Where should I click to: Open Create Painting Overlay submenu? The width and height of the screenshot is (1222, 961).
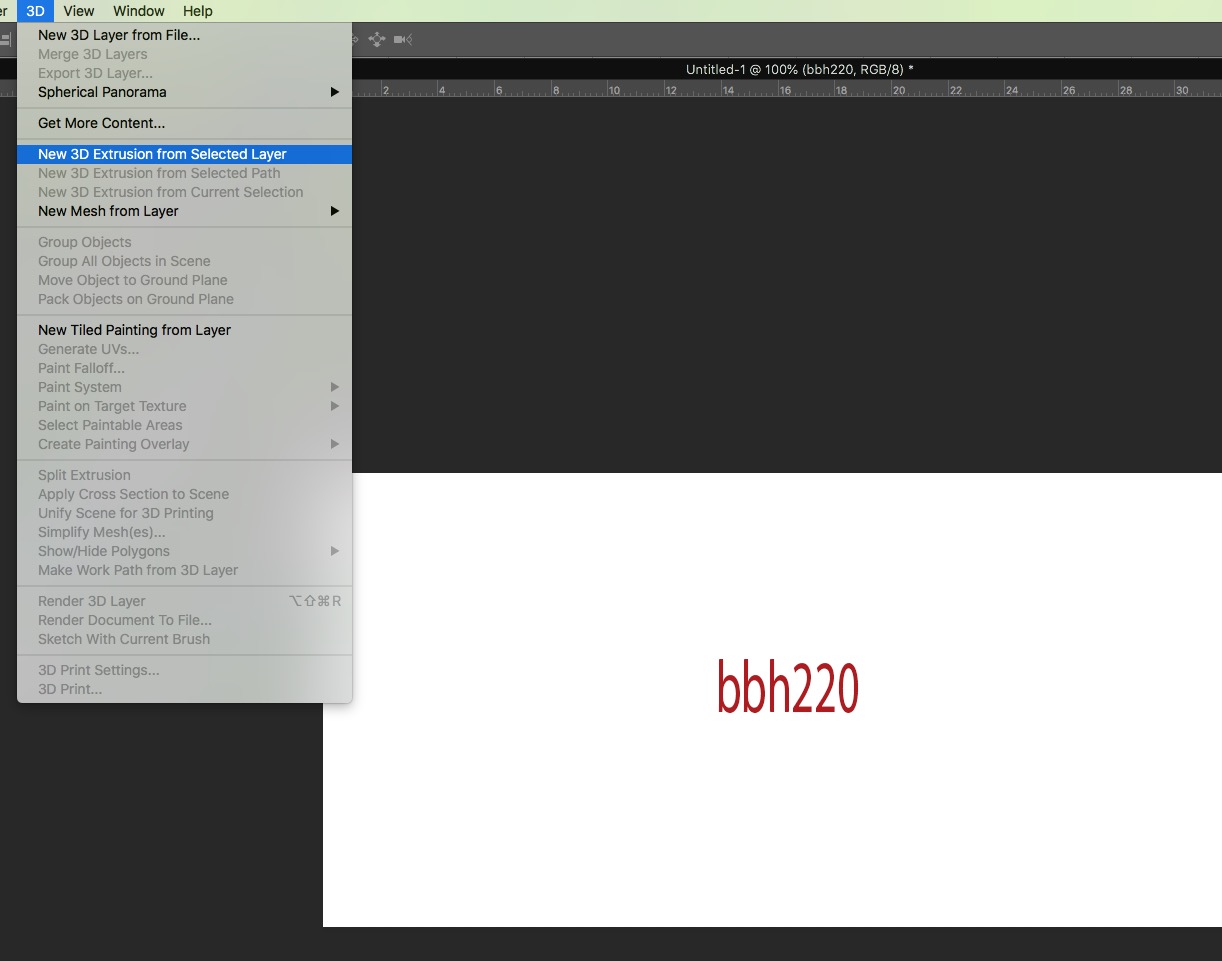tap(184, 444)
